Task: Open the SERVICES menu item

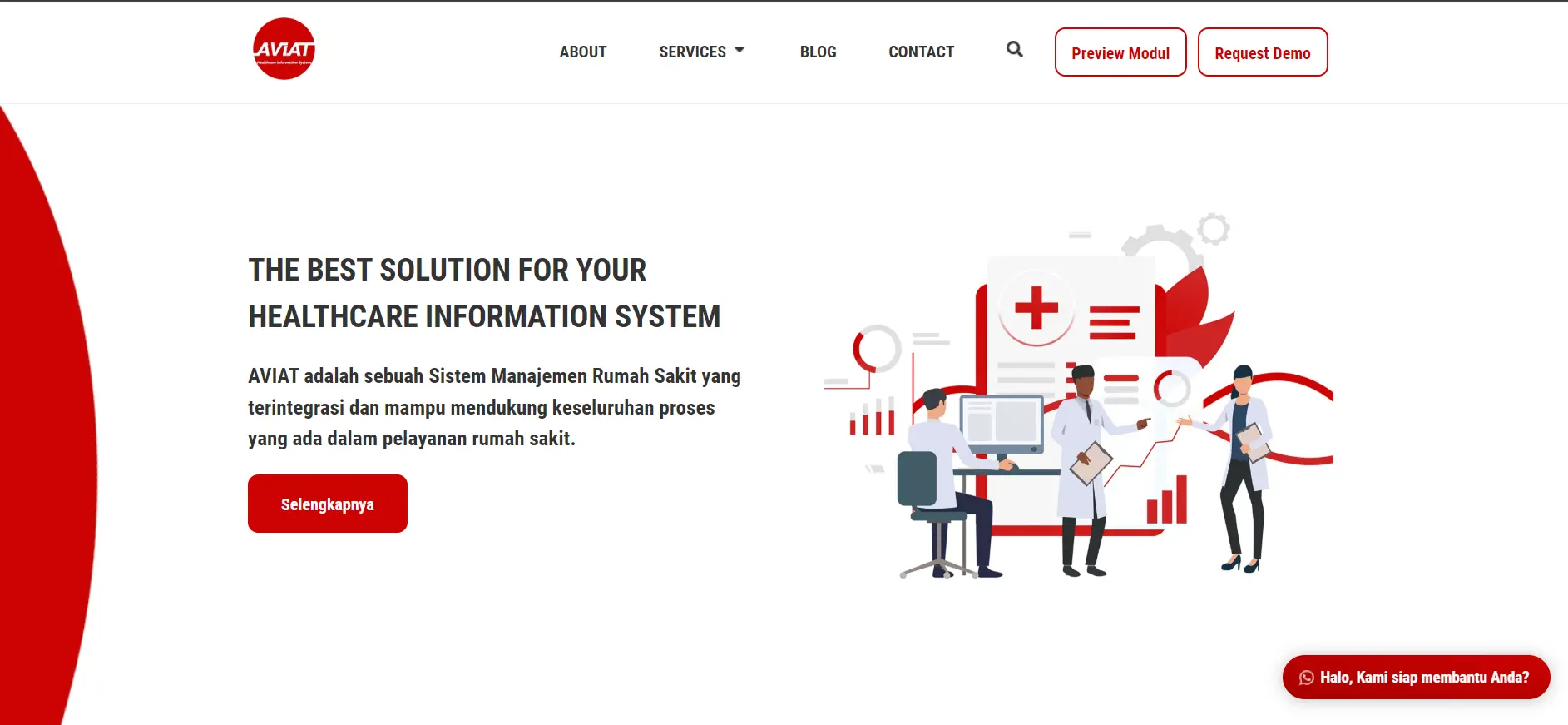Action: (x=692, y=52)
